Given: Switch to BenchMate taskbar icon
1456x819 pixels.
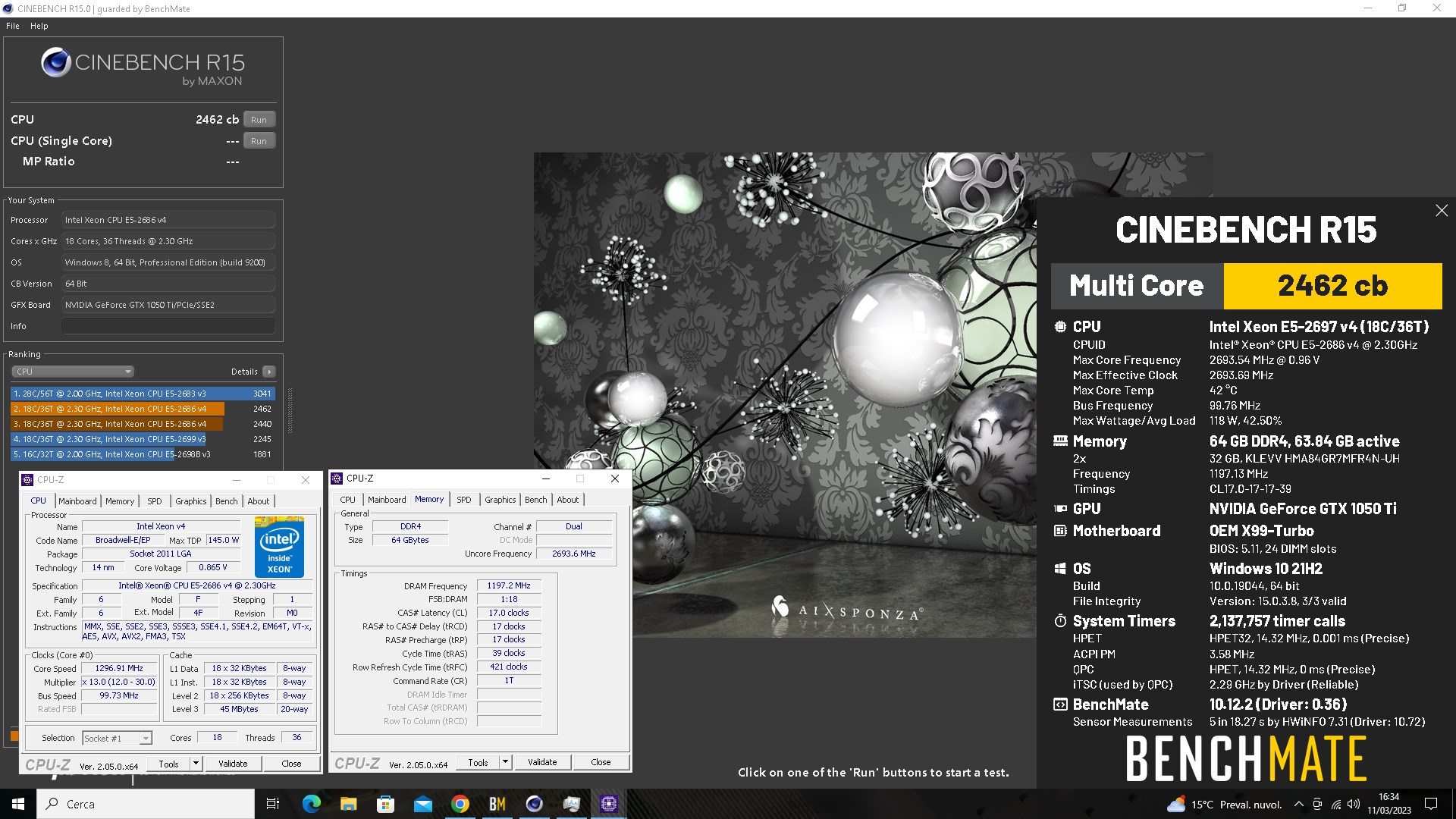Looking at the screenshot, I should click(x=497, y=804).
